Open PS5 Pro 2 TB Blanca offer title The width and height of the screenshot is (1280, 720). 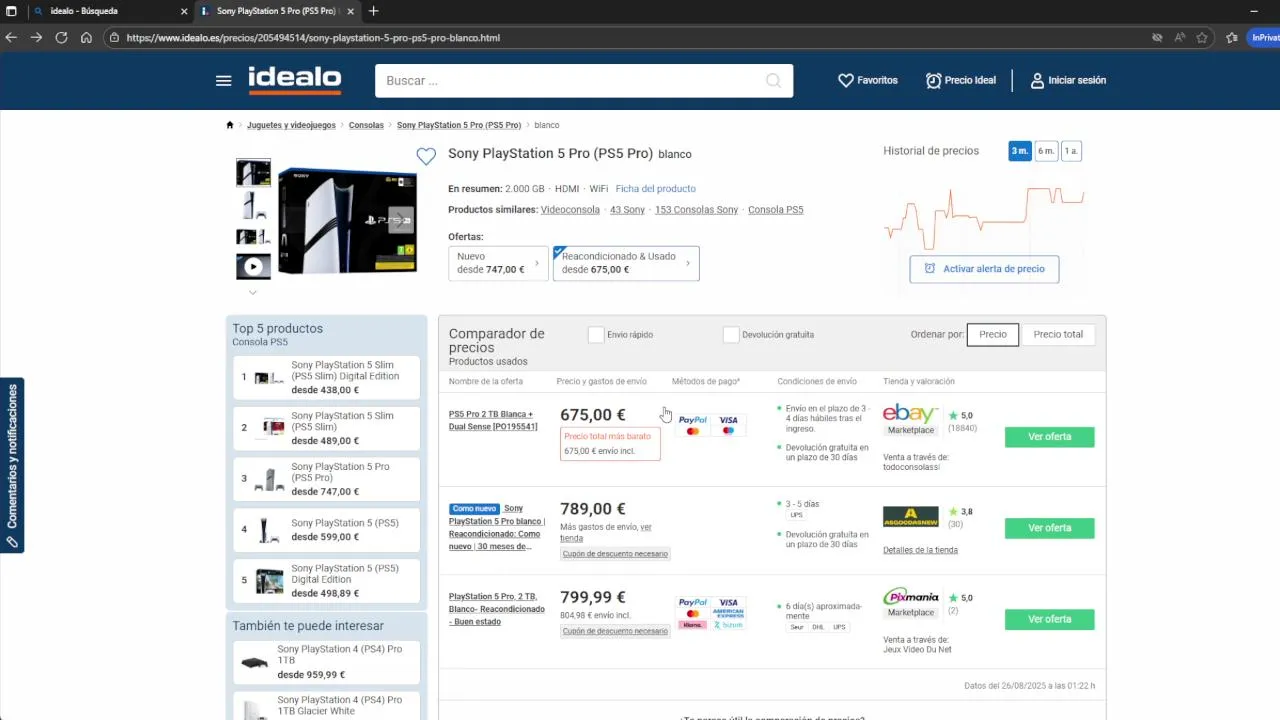(x=493, y=421)
